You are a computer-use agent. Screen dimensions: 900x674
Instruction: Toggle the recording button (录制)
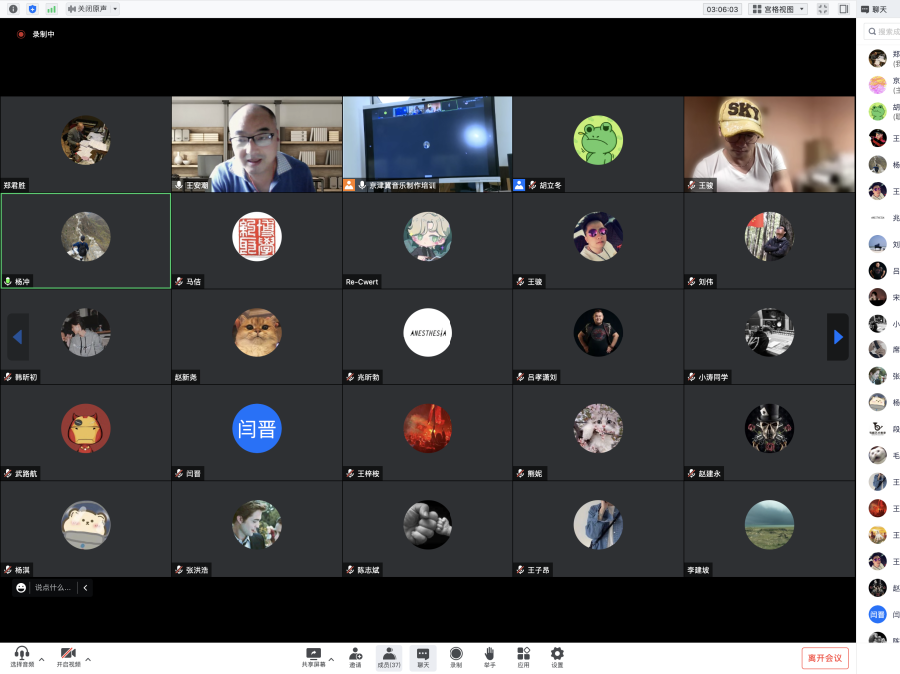coord(456,657)
